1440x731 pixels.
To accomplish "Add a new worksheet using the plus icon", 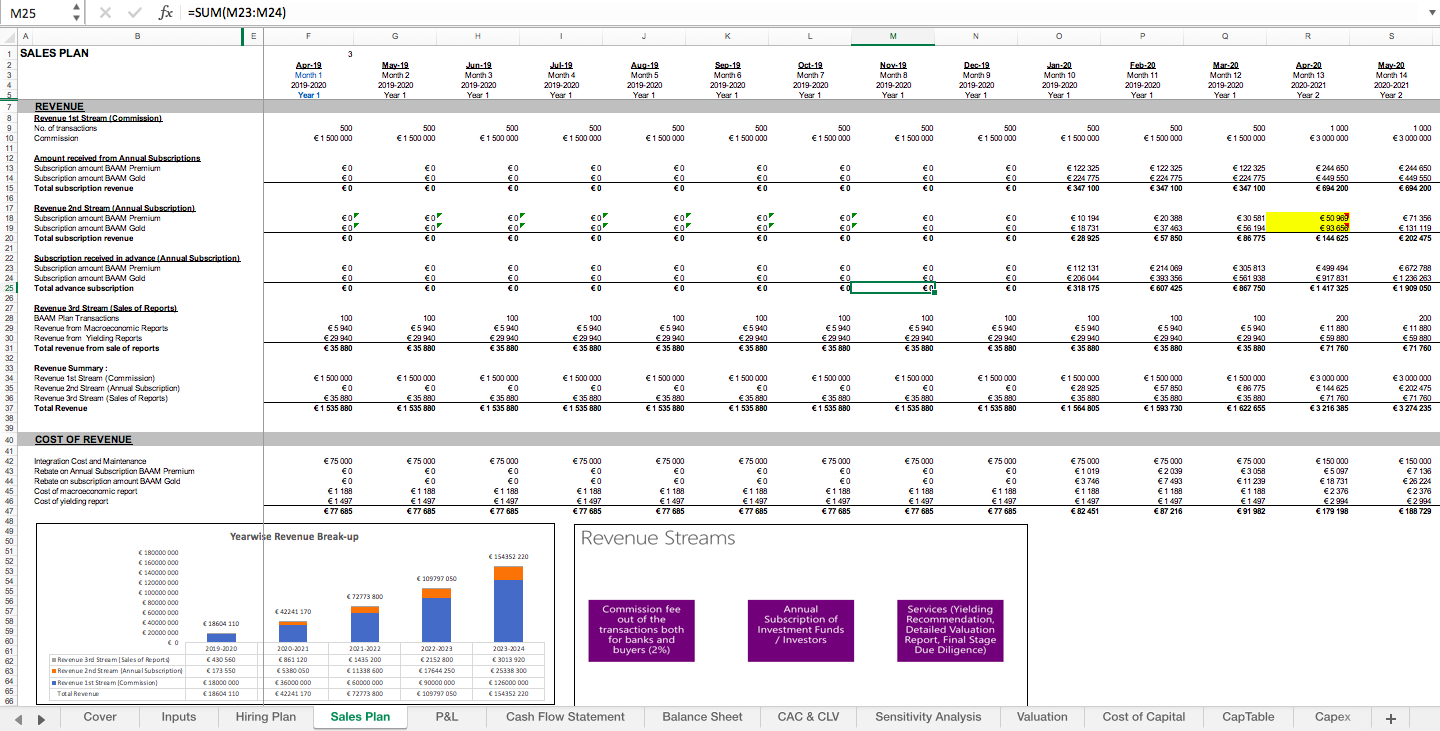I will pyautogui.click(x=1391, y=717).
